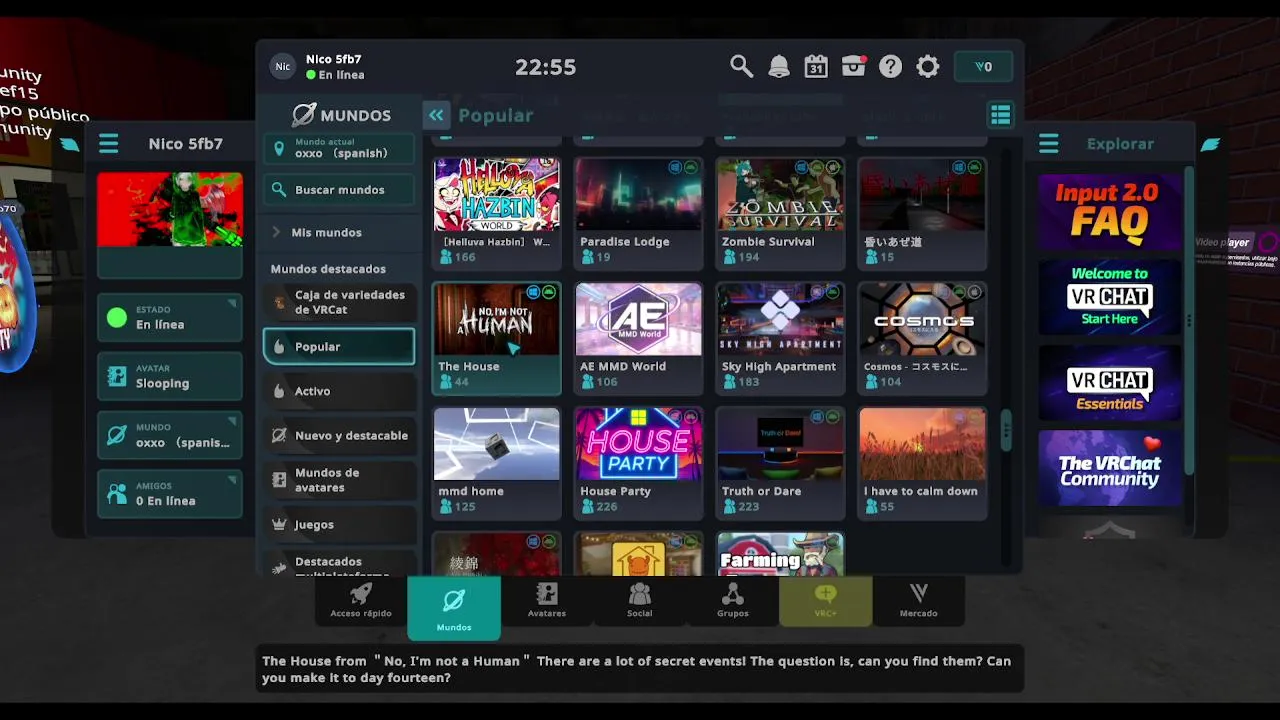This screenshot has height=720, width=1280.
Task: Open I have to calm down world card
Action: [x=922, y=463]
